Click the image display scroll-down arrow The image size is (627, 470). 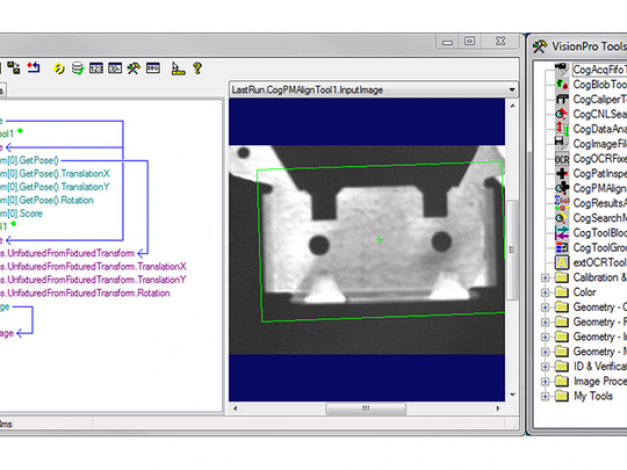tap(512, 395)
